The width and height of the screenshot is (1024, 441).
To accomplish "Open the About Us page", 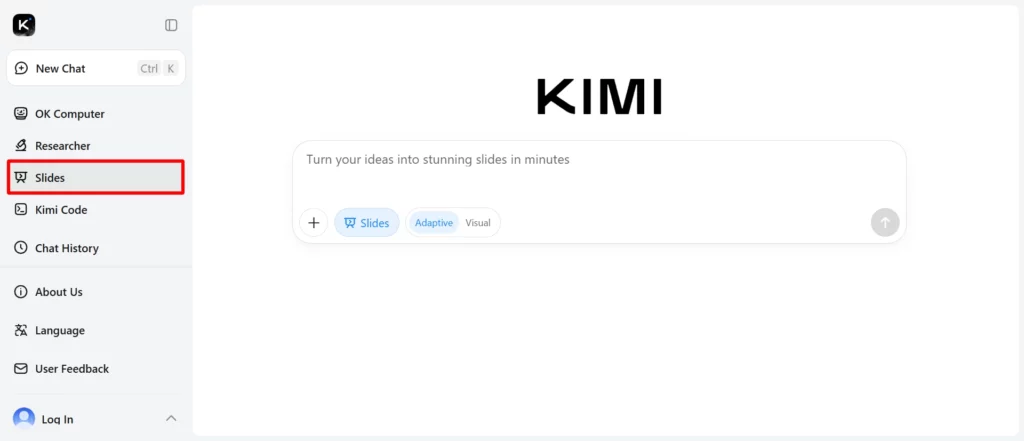I will coord(96,292).
